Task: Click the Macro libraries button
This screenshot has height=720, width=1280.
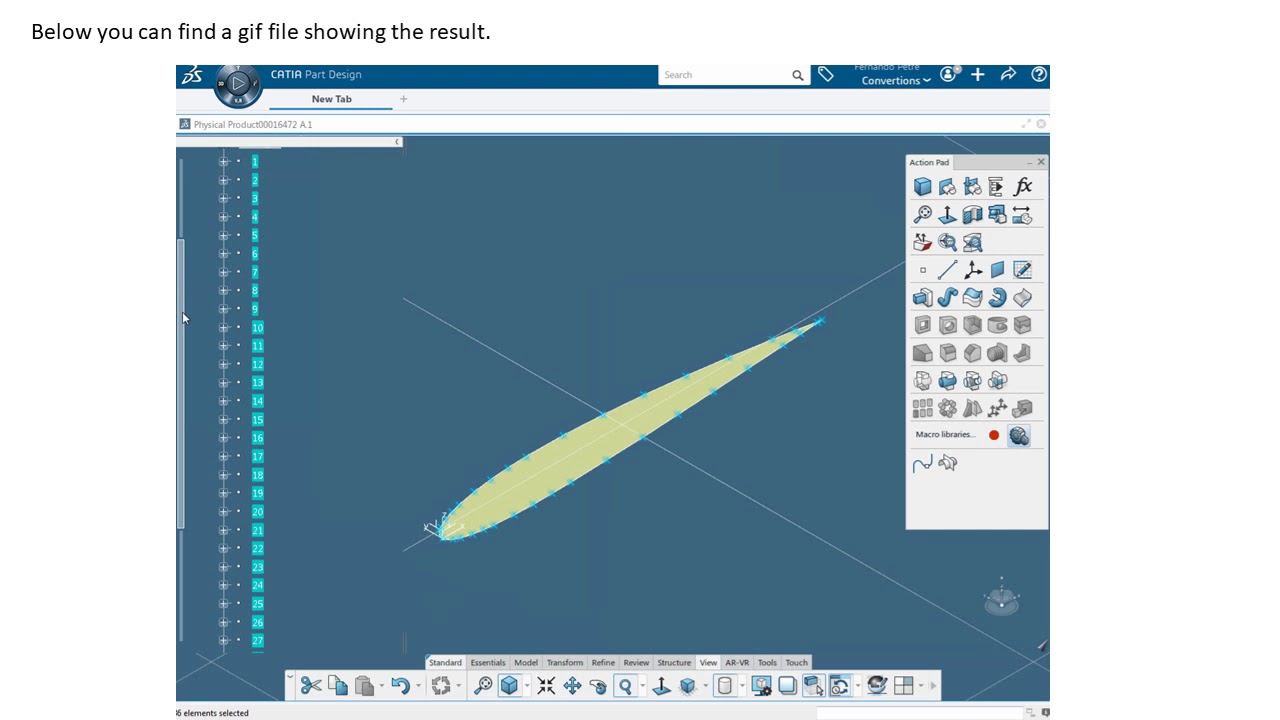Action: coord(944,434)
